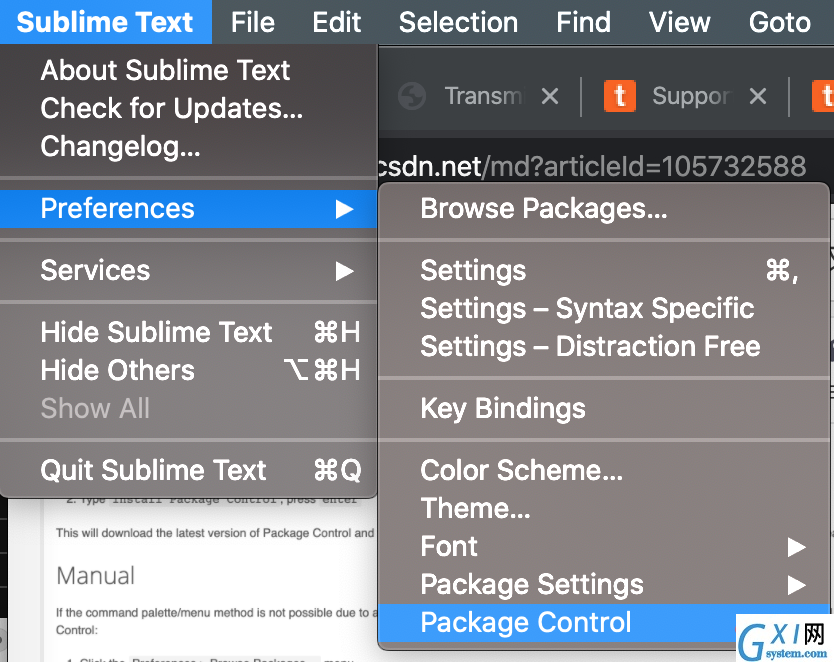Choose Hide Others
Viewport: 834px width, 662px height.
(188, 370)
